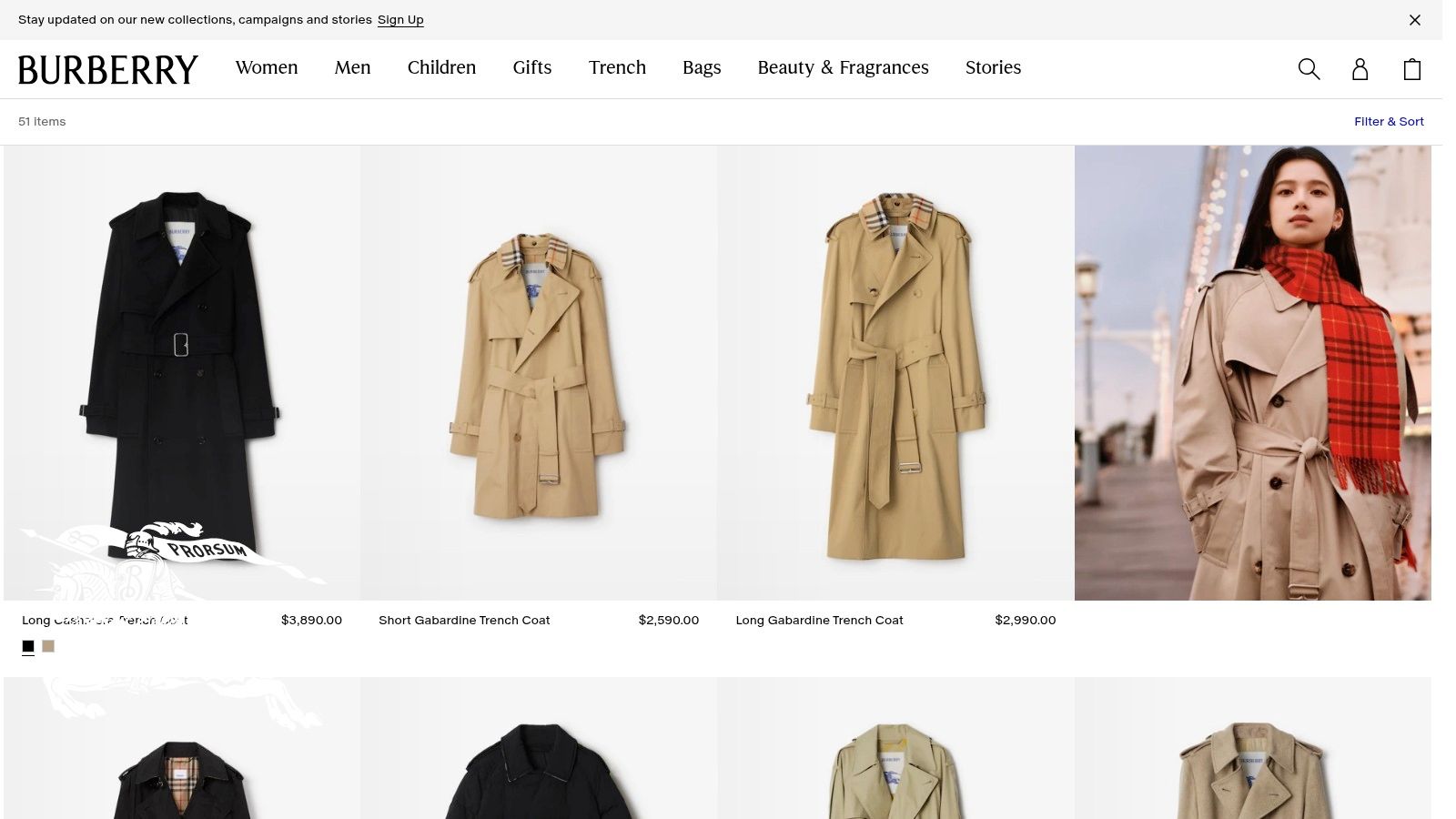View the black Long Cashmere Trench Coat image
The height and width of the screenshot is (819, 1456).
(182, 373)
